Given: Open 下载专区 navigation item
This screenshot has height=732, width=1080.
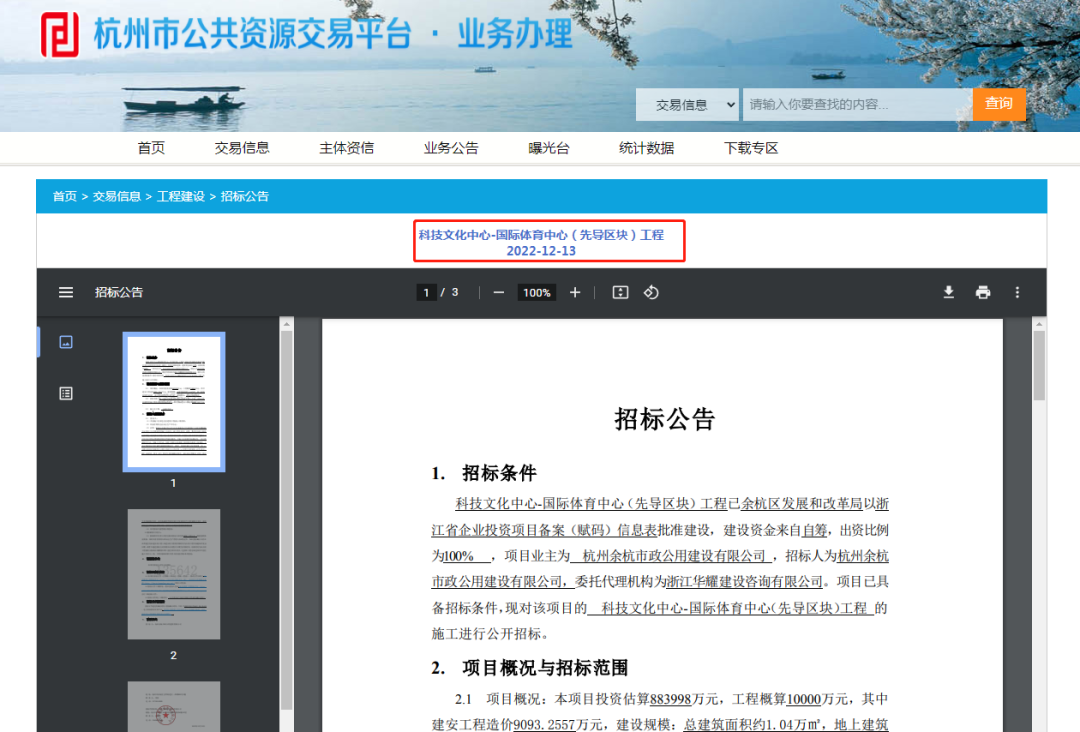Looking at the screenshot, I should 751,148.
